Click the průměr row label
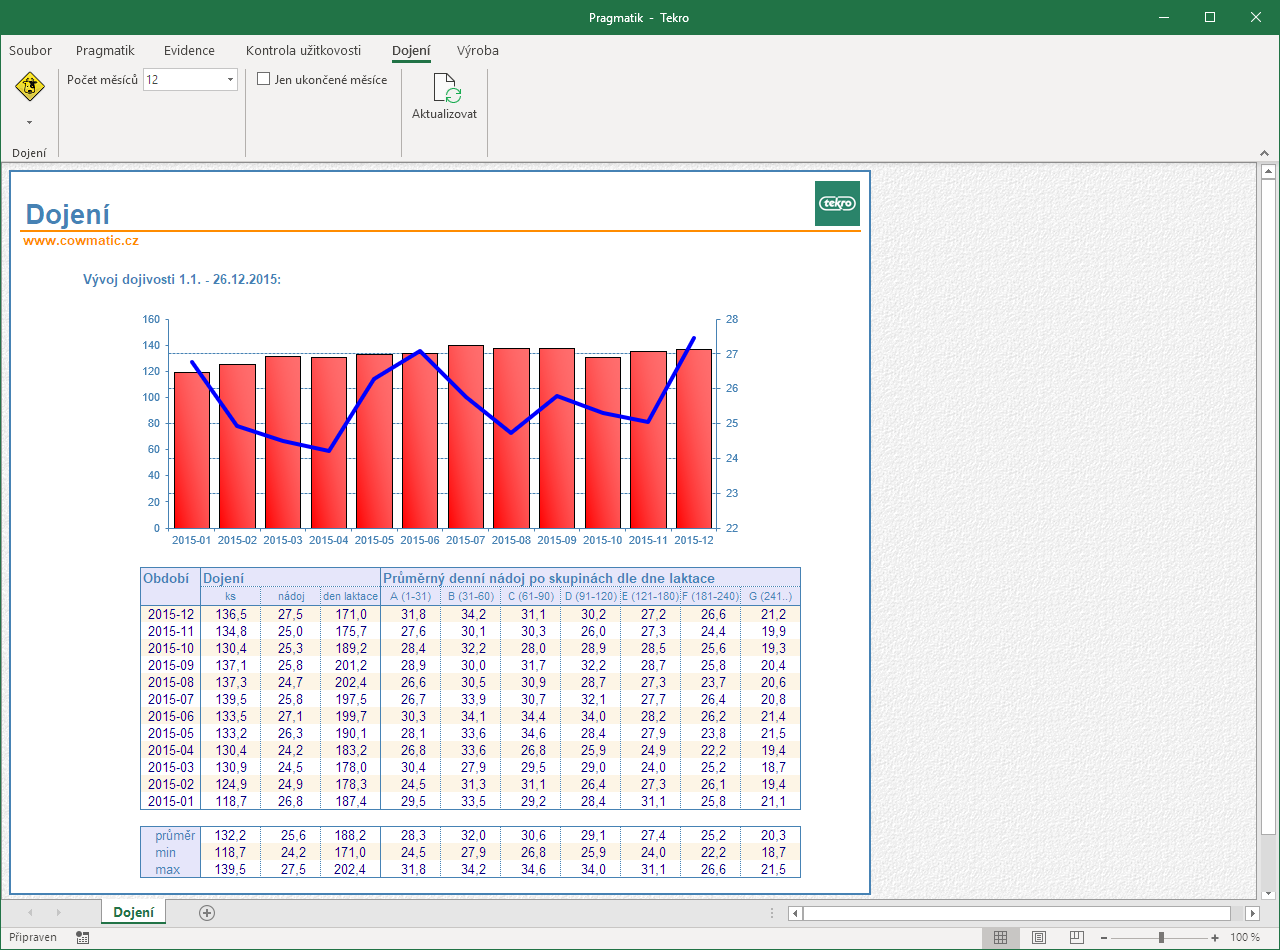 (x=171, y=836)
